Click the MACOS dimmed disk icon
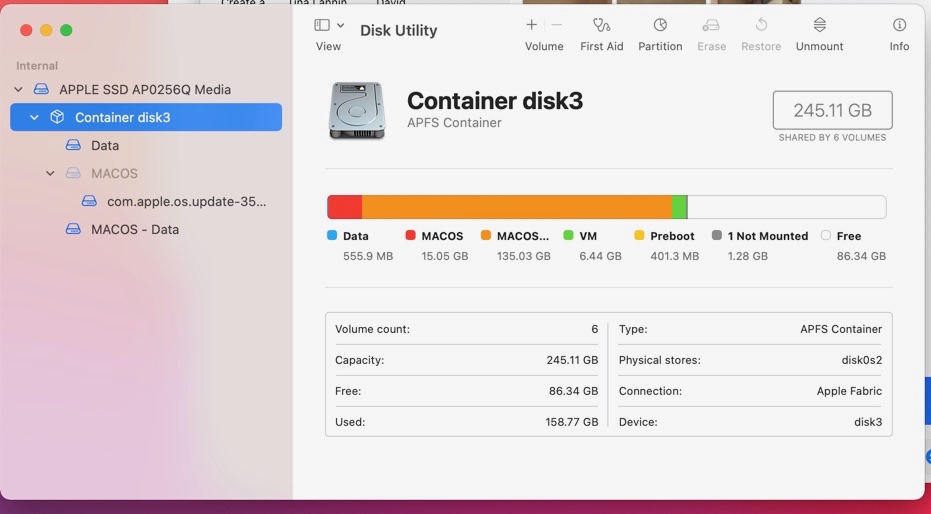931x514 pixels. pyautogui.click(x=73, y=173)
